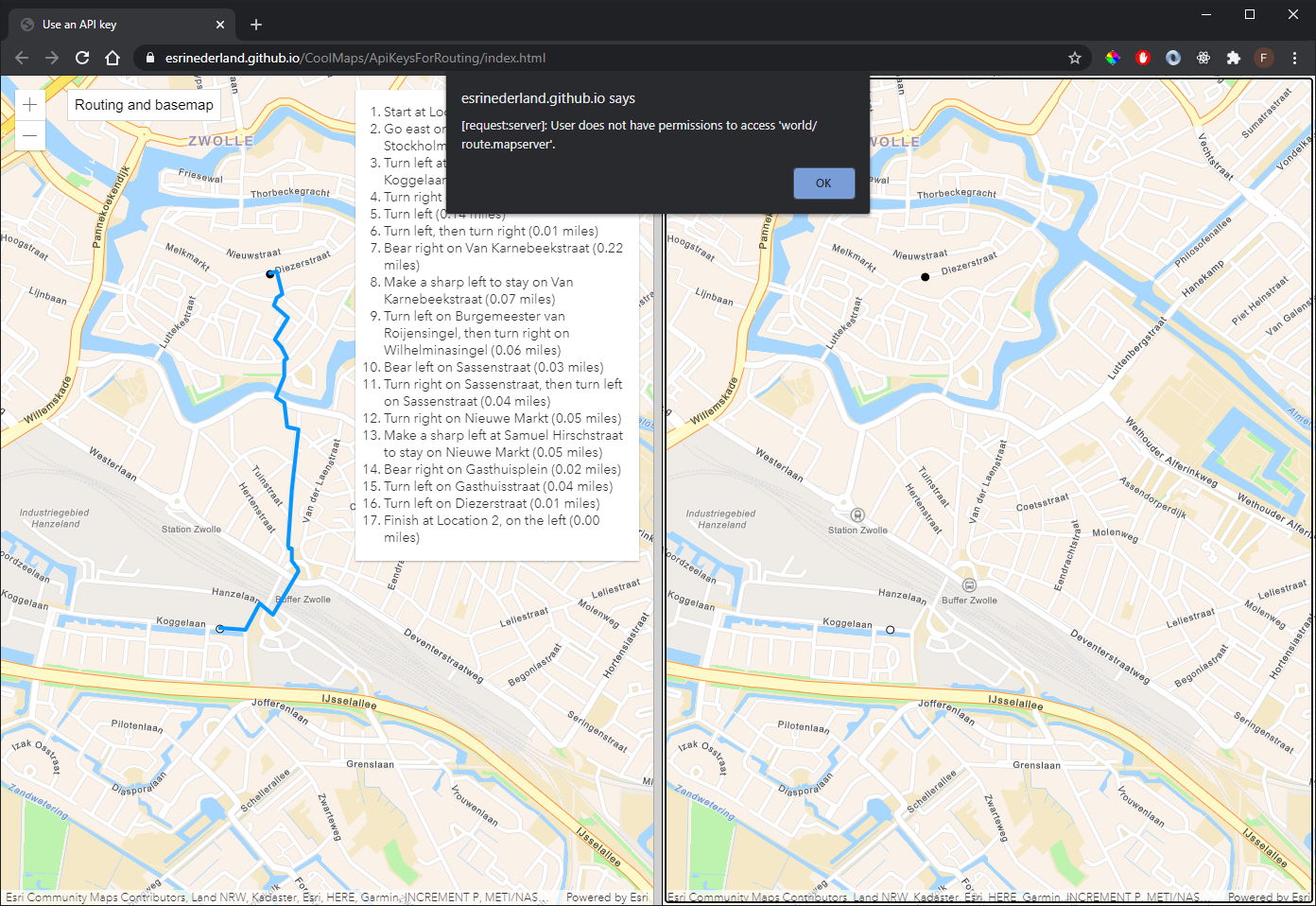Click the Buffer Zwolle station icon on the right map
The height and width of the screenshot is (906, 1316).
969,585
